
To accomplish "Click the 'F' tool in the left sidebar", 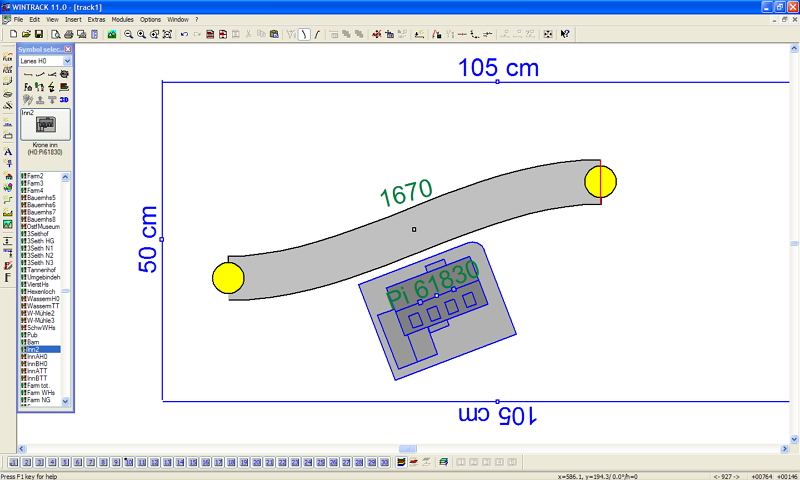I will point(8,277).
